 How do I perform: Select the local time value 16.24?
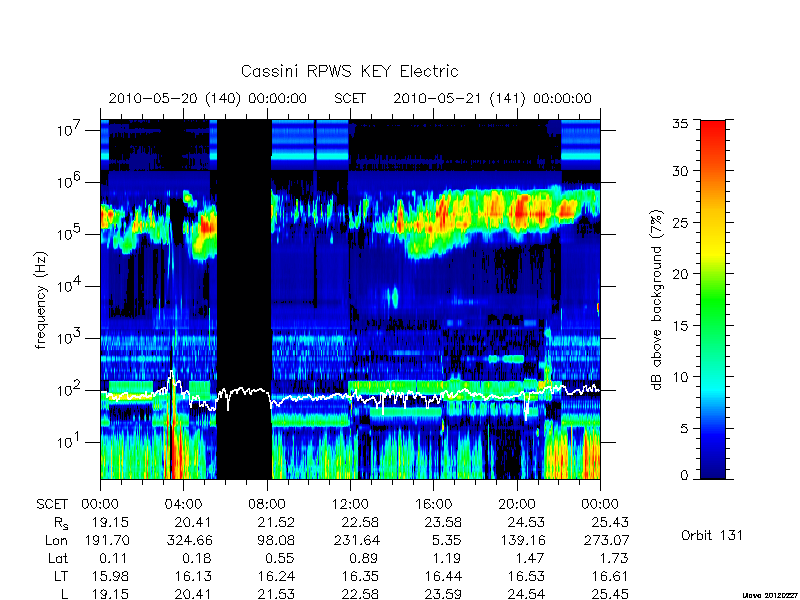[x=276, y=577]
